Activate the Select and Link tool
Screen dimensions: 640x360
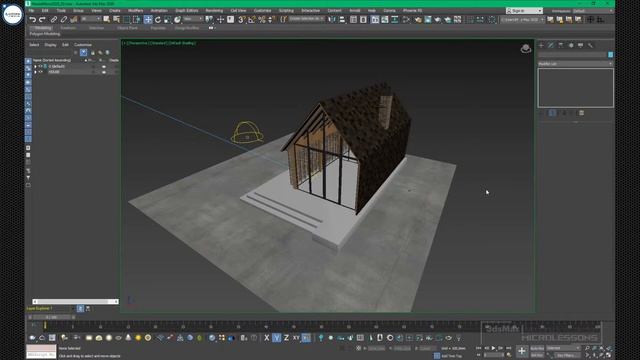click(x=54, y=19)
